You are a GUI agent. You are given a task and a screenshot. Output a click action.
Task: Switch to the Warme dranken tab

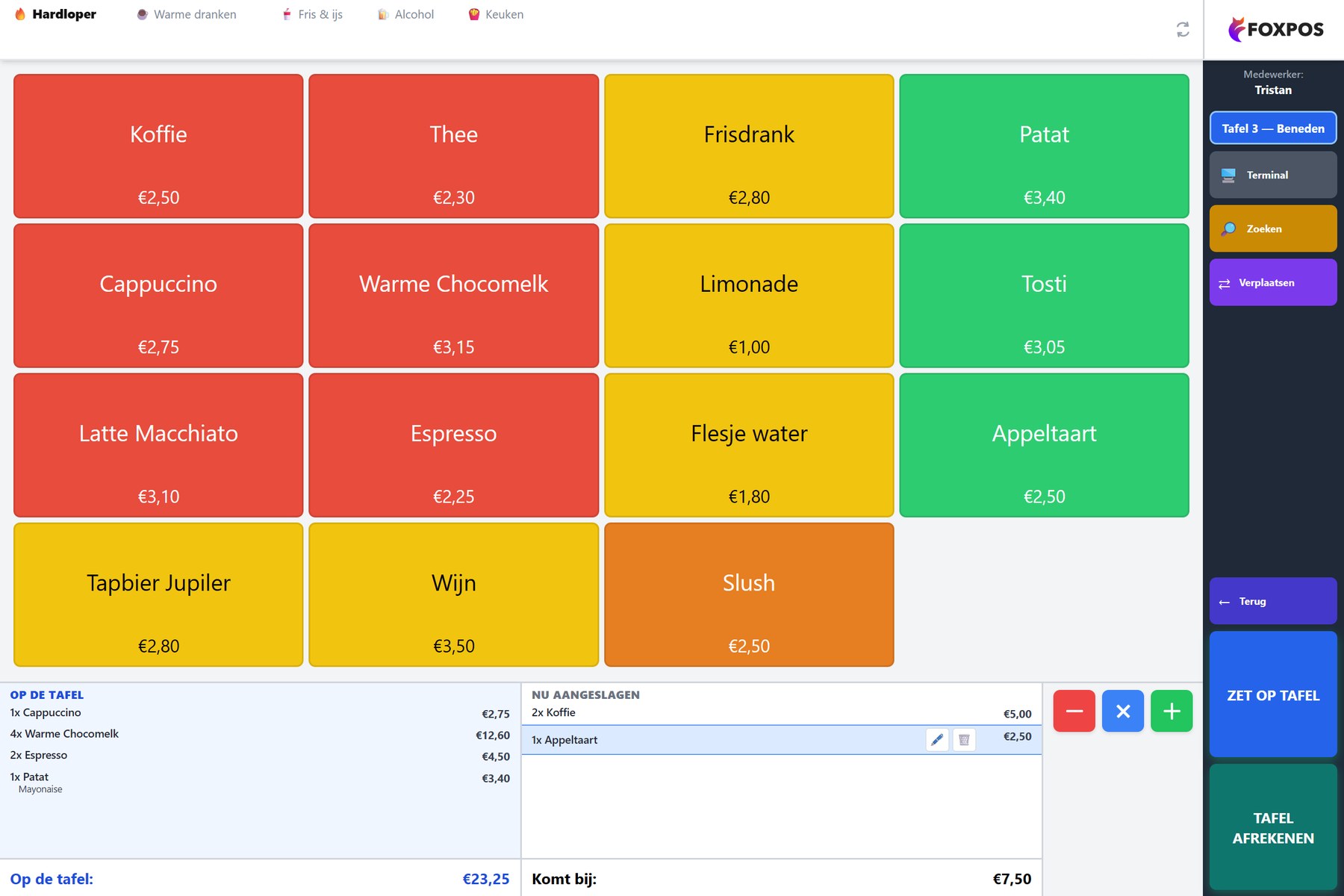[187, 14]
